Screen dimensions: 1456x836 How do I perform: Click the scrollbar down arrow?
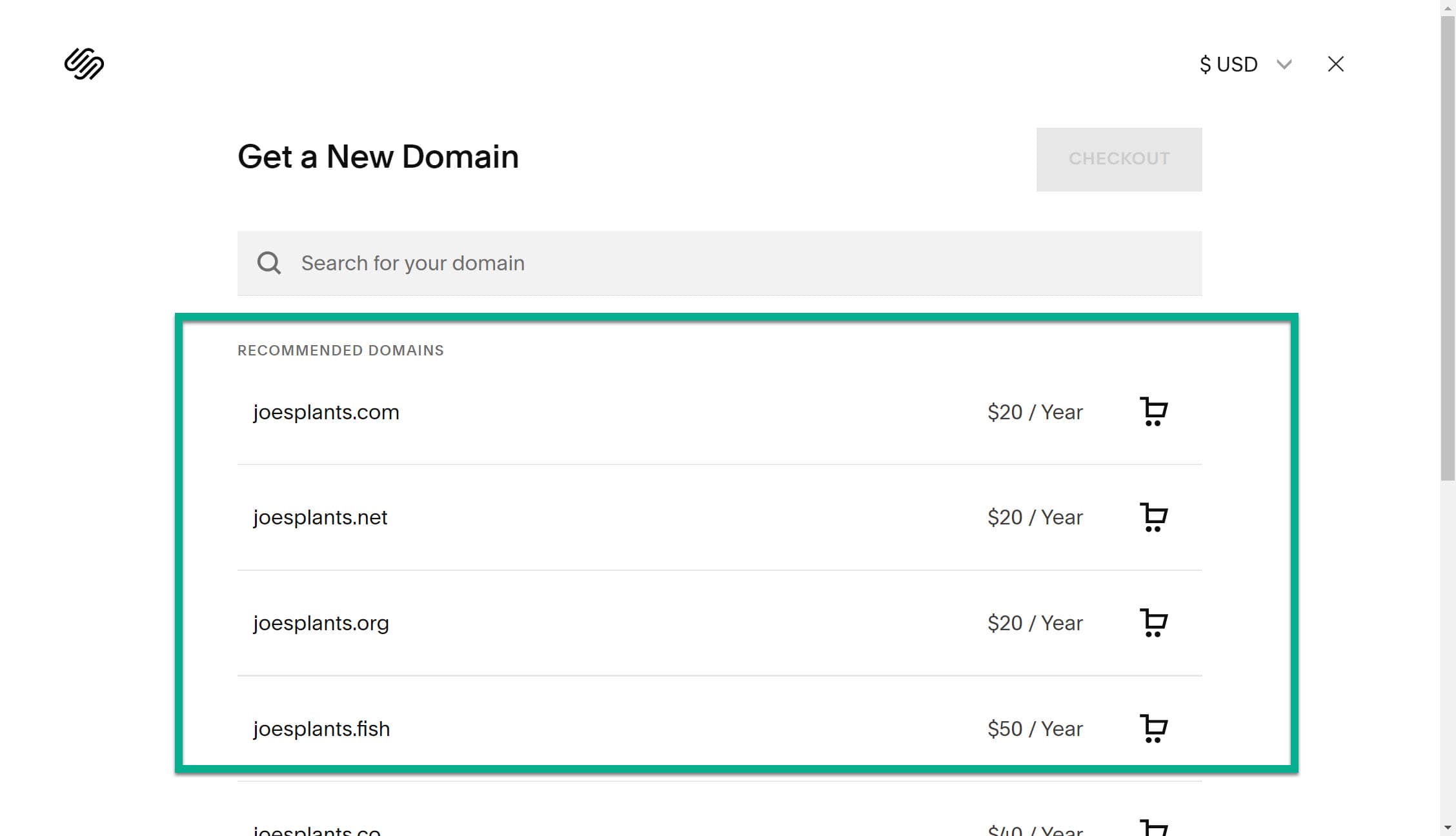point(1448,828)
